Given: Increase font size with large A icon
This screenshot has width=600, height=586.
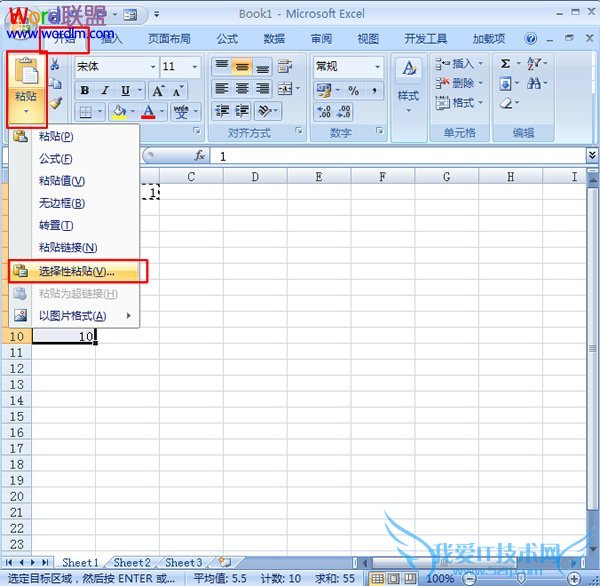Looking at the screenshot, I should click(x=158, y=90).
